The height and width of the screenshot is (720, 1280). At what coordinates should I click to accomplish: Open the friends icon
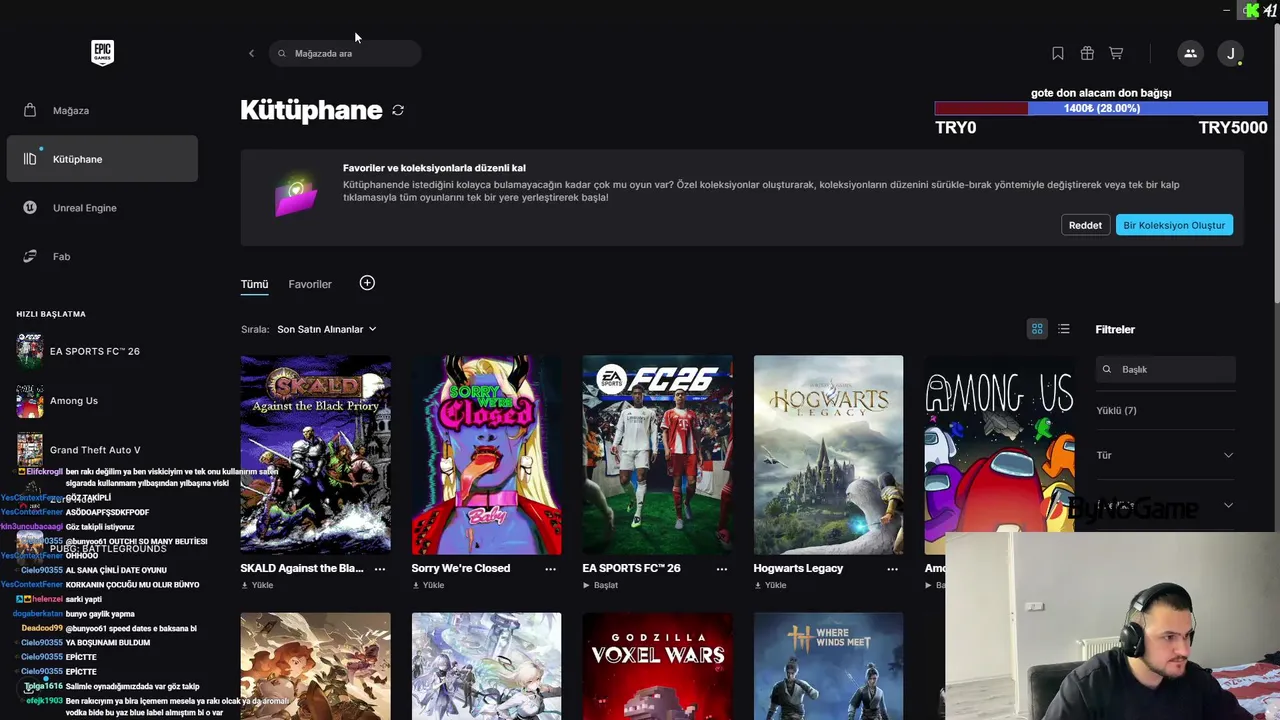pos(1190,53)
